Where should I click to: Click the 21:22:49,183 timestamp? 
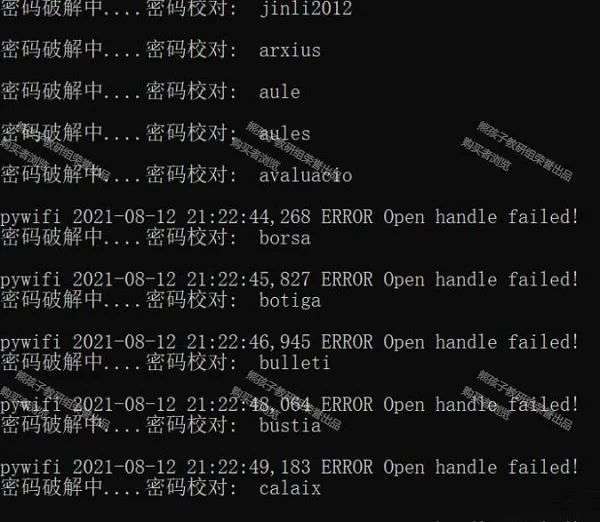248,467
